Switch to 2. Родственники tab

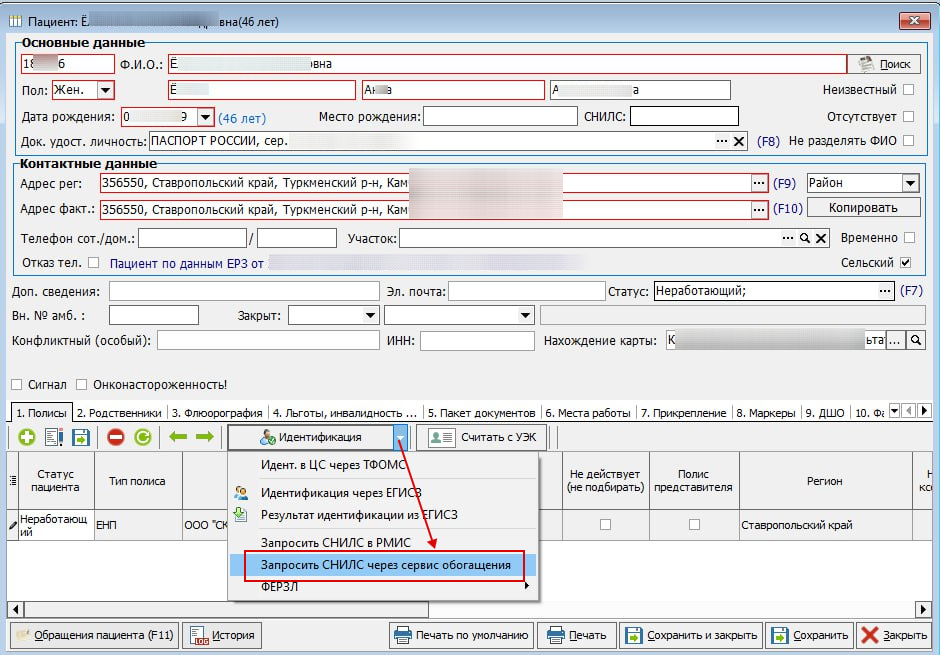tap(119, 413)
